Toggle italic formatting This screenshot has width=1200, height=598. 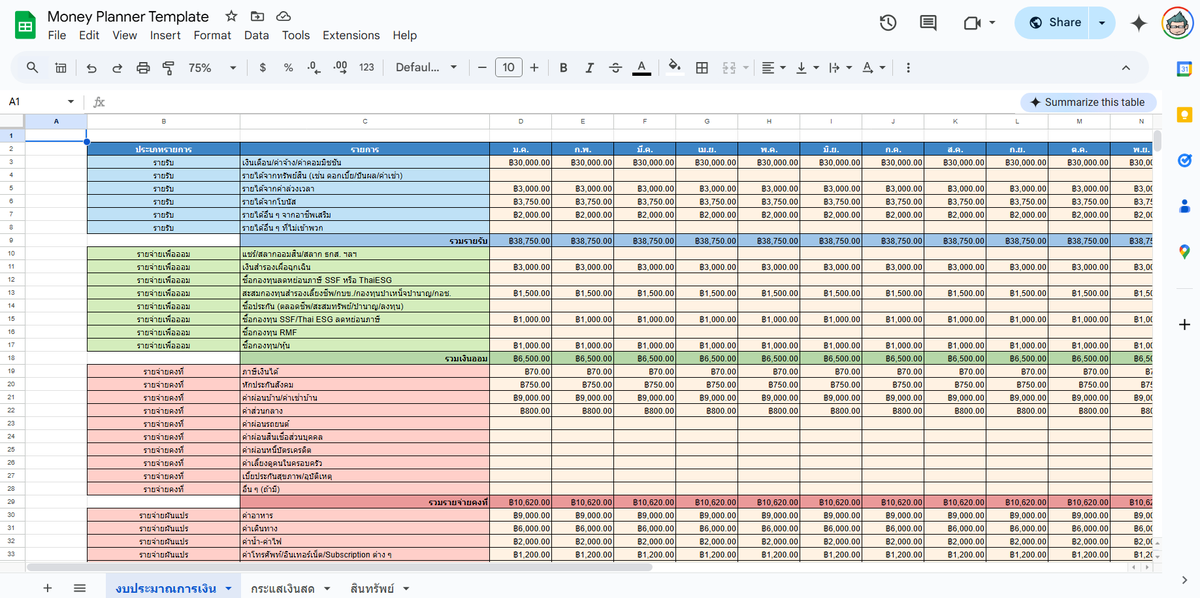[x=589, y=68]
